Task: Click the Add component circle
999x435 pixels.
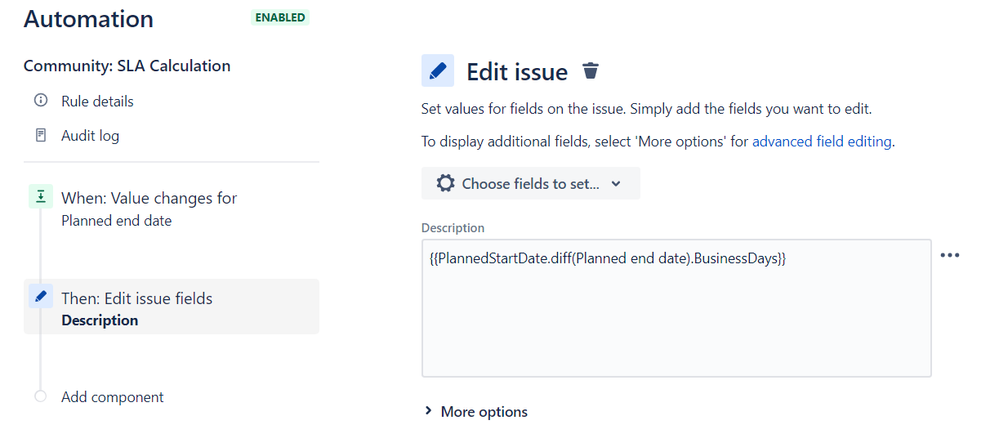Action: [x=41, y=396]
